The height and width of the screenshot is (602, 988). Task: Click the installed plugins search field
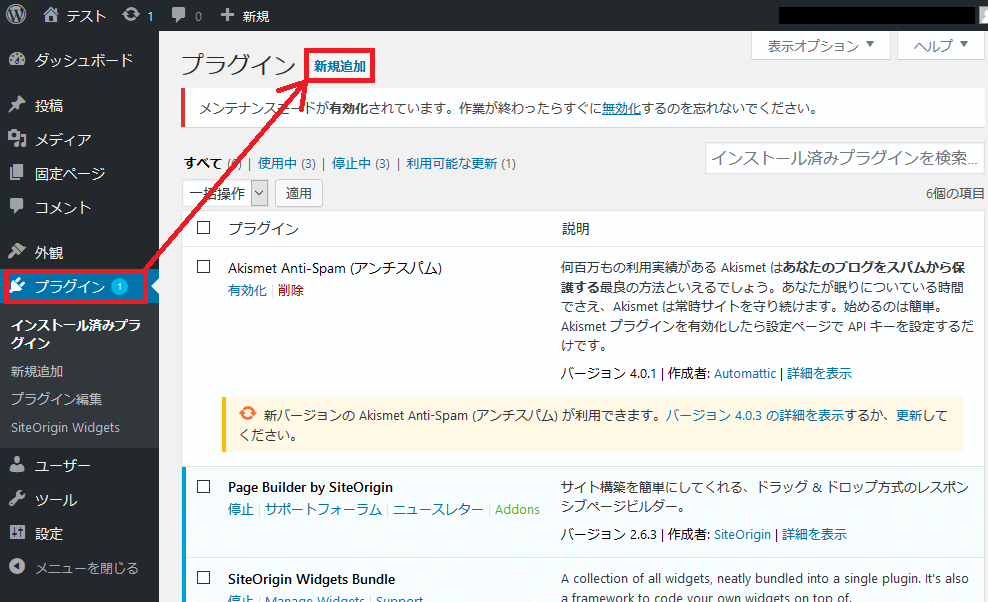[844, 158]
